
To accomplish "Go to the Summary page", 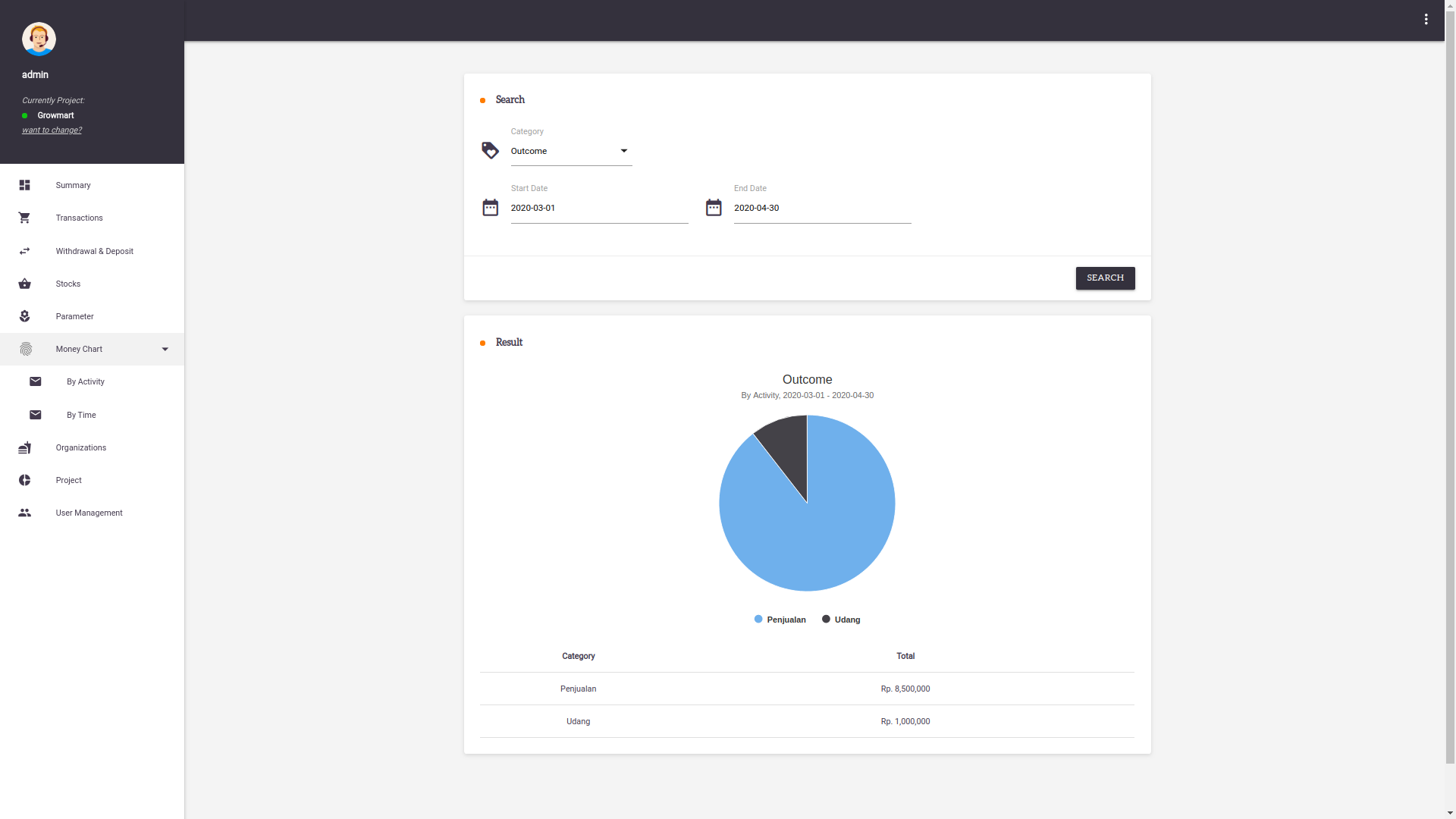I will tap(73, 186).
